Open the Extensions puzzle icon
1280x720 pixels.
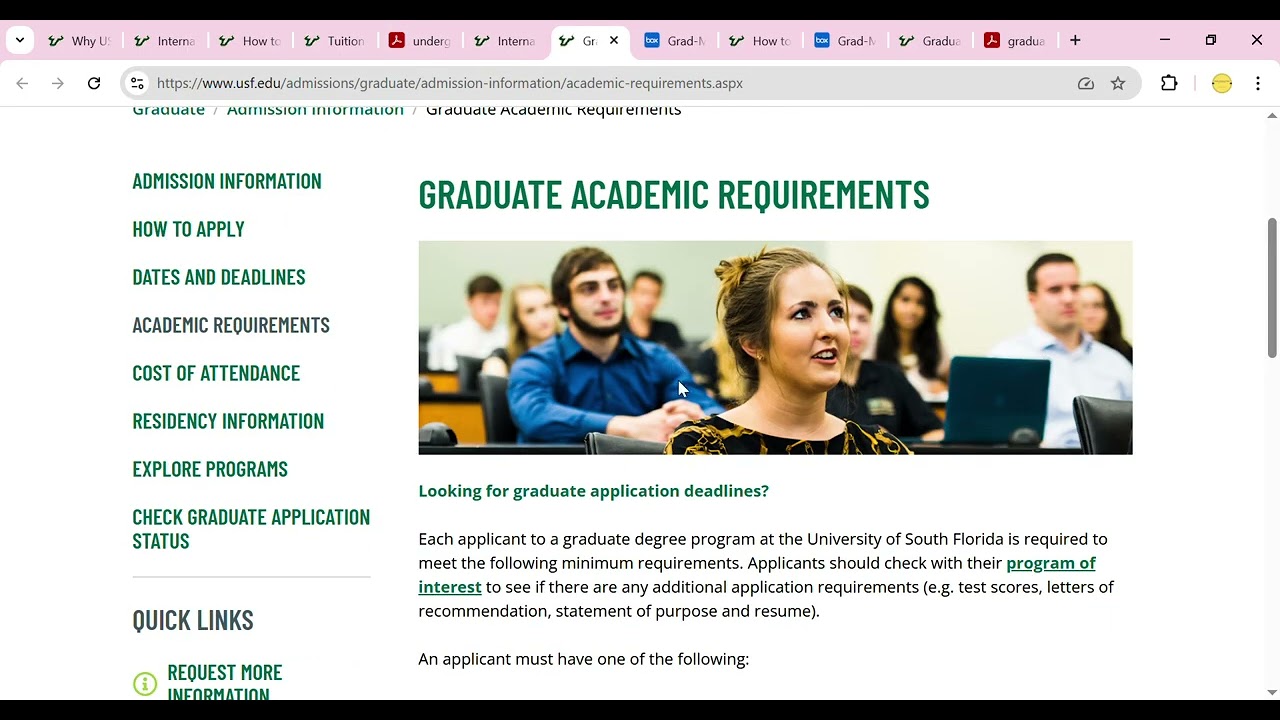tap(1169, 84)
